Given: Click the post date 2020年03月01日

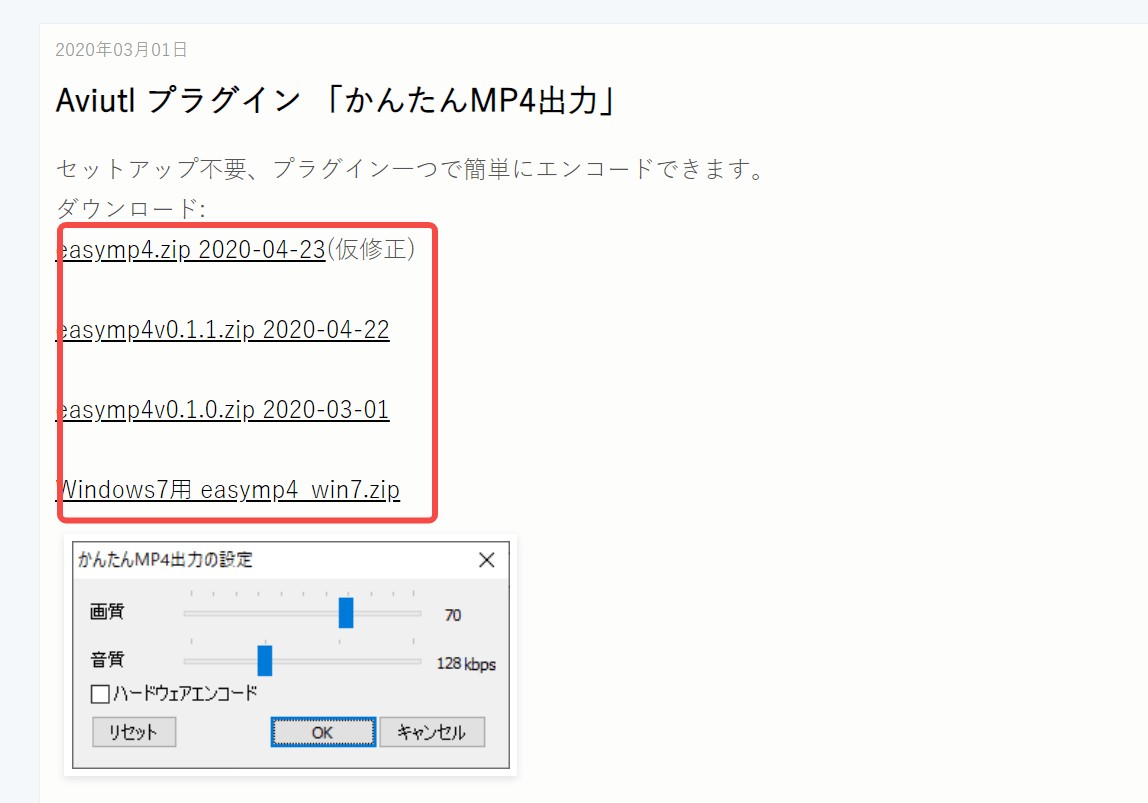Looking at the screenshot, I should [121, 50].
